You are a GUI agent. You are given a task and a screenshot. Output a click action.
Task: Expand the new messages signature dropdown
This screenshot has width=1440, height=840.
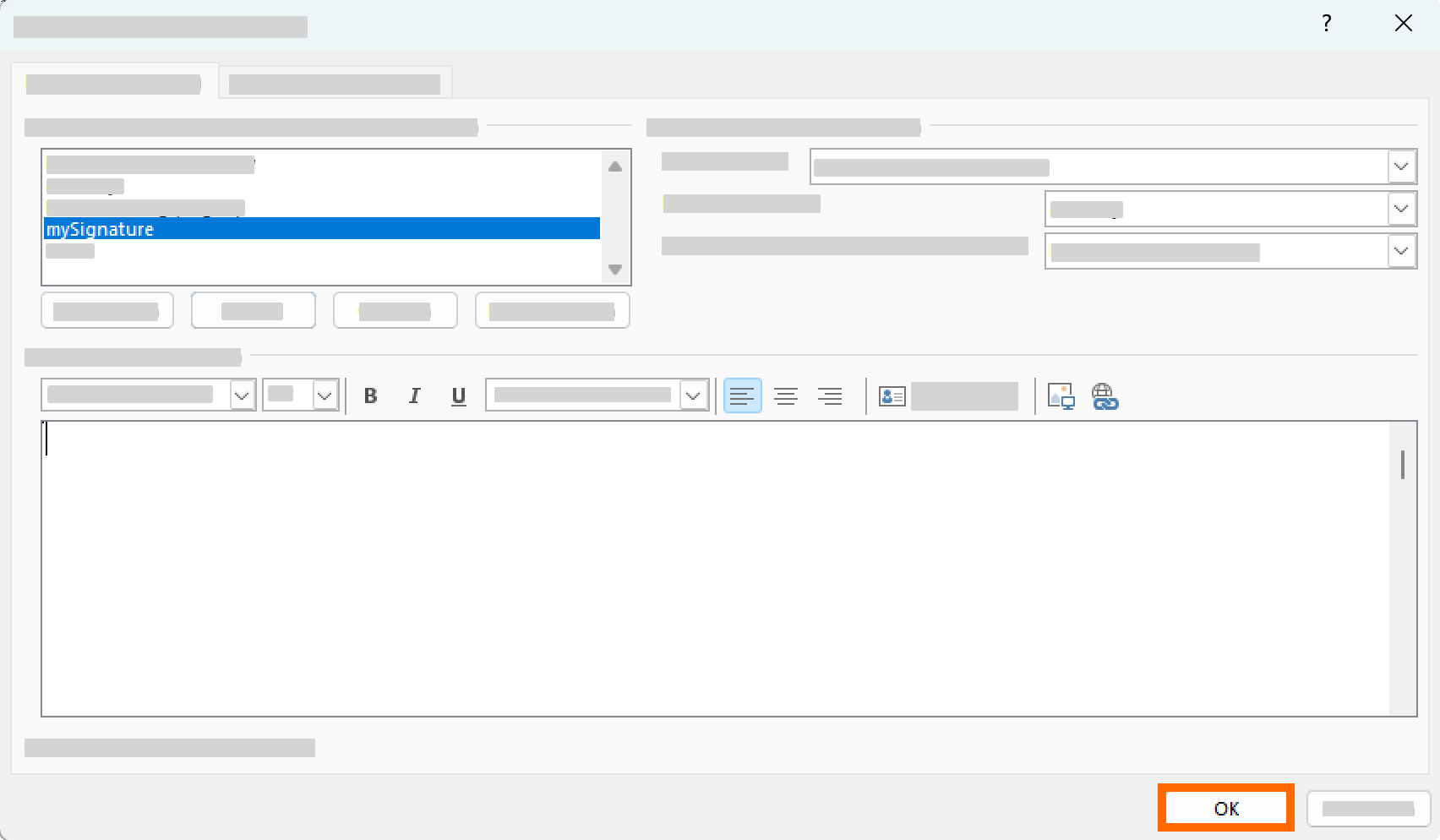click(x=1401, y=209)
